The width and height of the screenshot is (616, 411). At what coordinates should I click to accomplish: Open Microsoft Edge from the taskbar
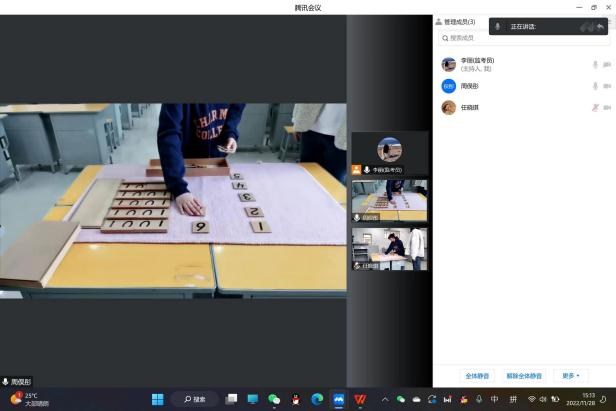click(x=317, y=399)
